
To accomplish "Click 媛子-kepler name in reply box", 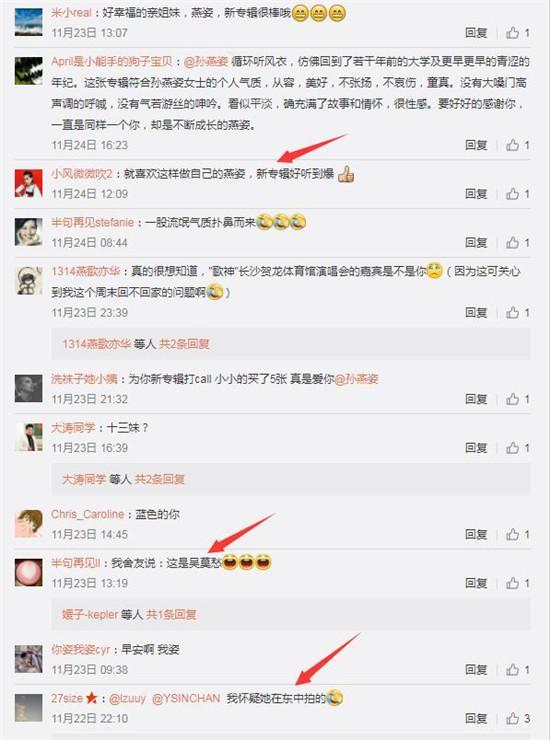I will point(90,614).
